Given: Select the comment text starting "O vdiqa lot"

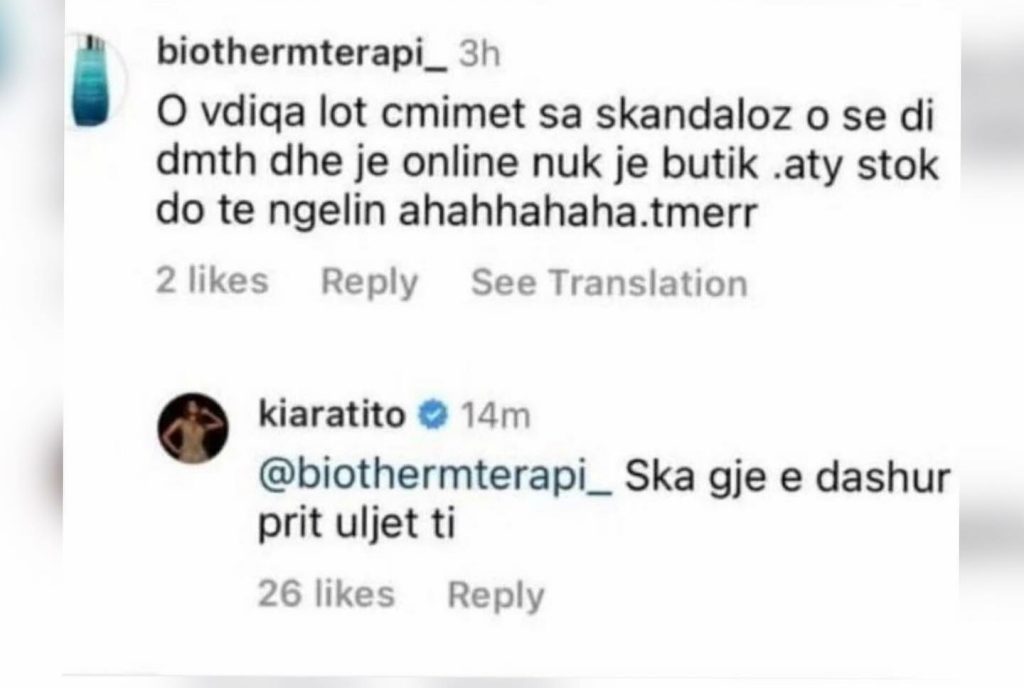Looking at the screenshot, I should (547, 163).
